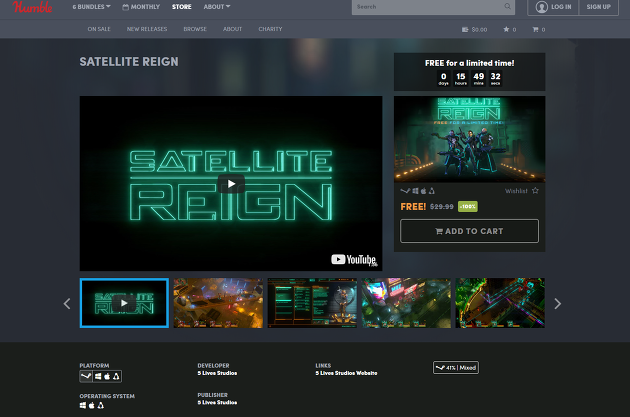The height and width of the screenshot is (417, 630).
Task: Click the Steam 41% Mixed rating badge
Action: click(456, 368)
